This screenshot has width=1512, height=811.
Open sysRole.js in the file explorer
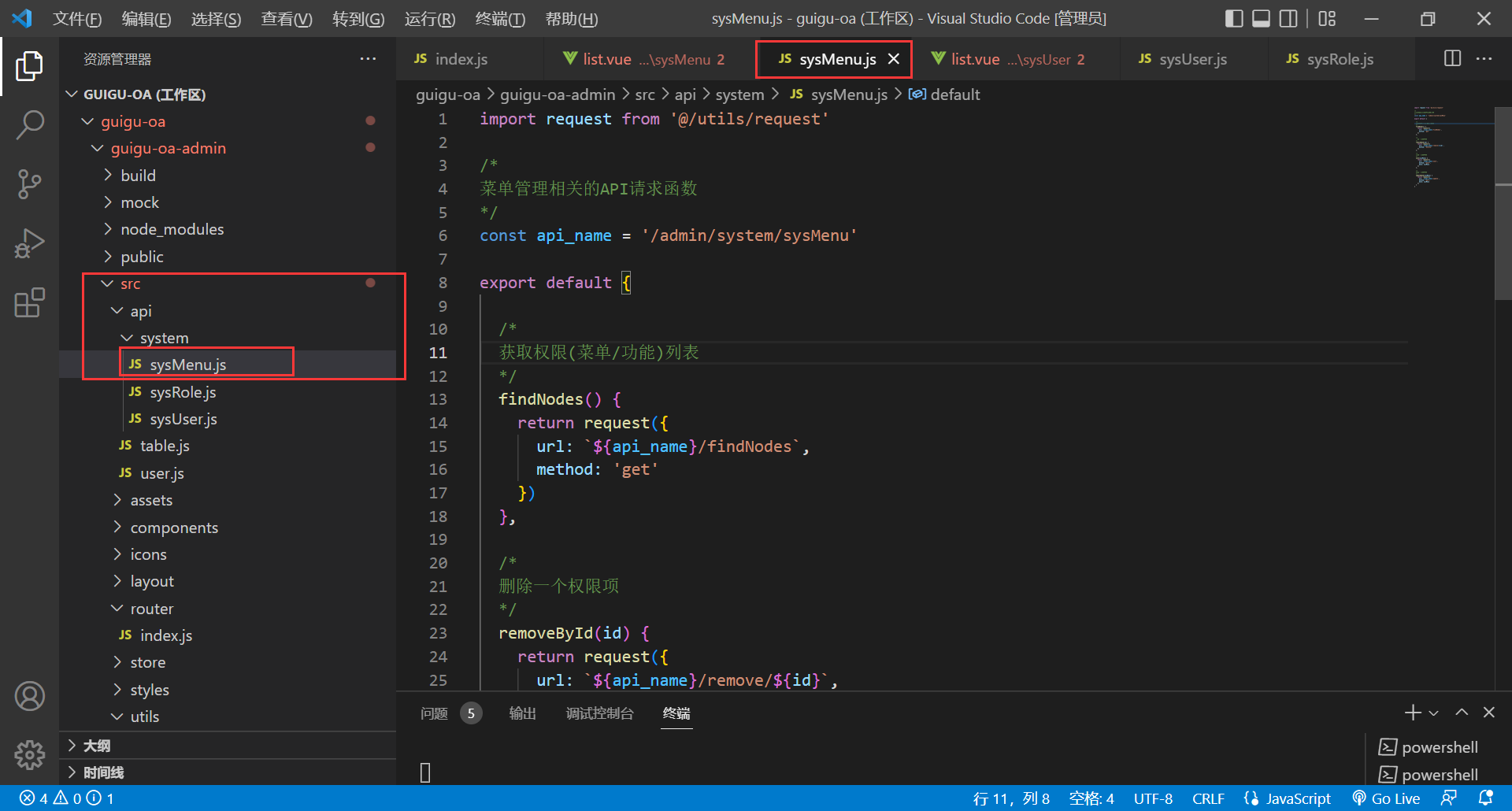183,392
